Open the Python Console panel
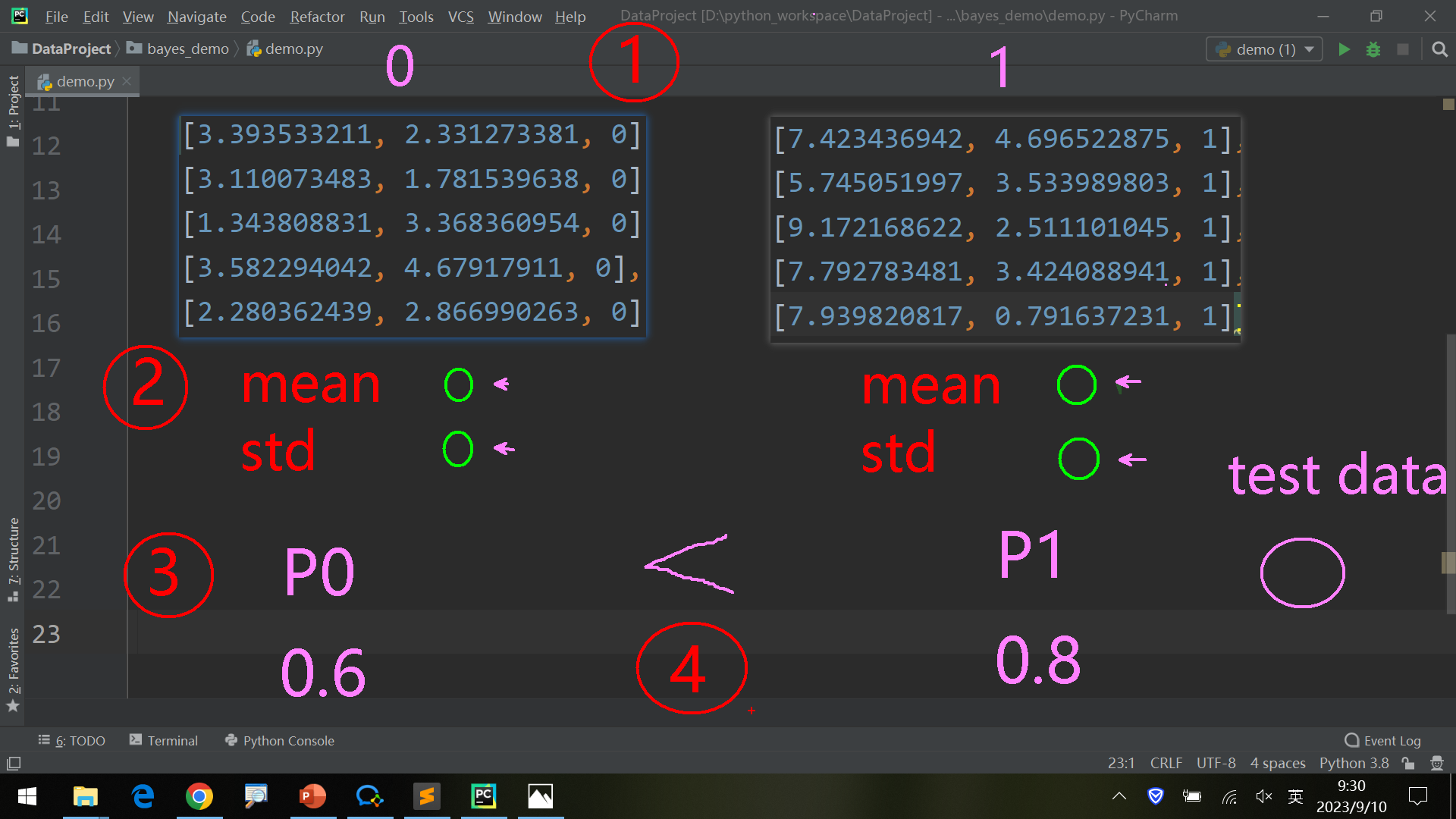 (280, 740)
